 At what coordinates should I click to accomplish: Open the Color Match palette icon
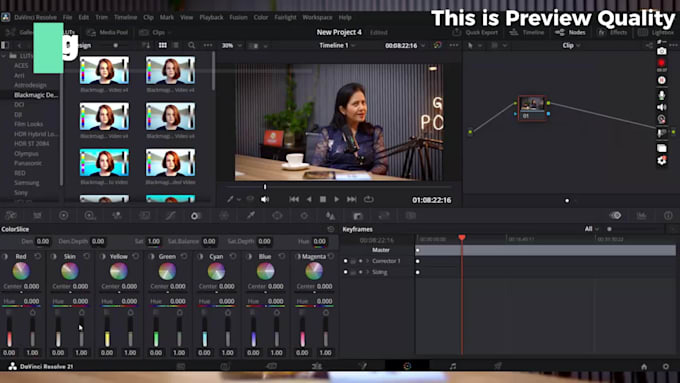(x=37, y=216)
